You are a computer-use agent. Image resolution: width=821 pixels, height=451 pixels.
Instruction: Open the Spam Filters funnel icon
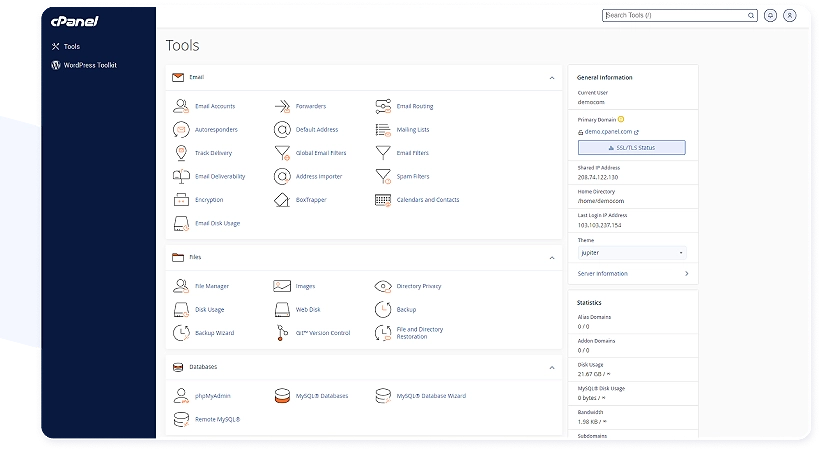[382, 177]
